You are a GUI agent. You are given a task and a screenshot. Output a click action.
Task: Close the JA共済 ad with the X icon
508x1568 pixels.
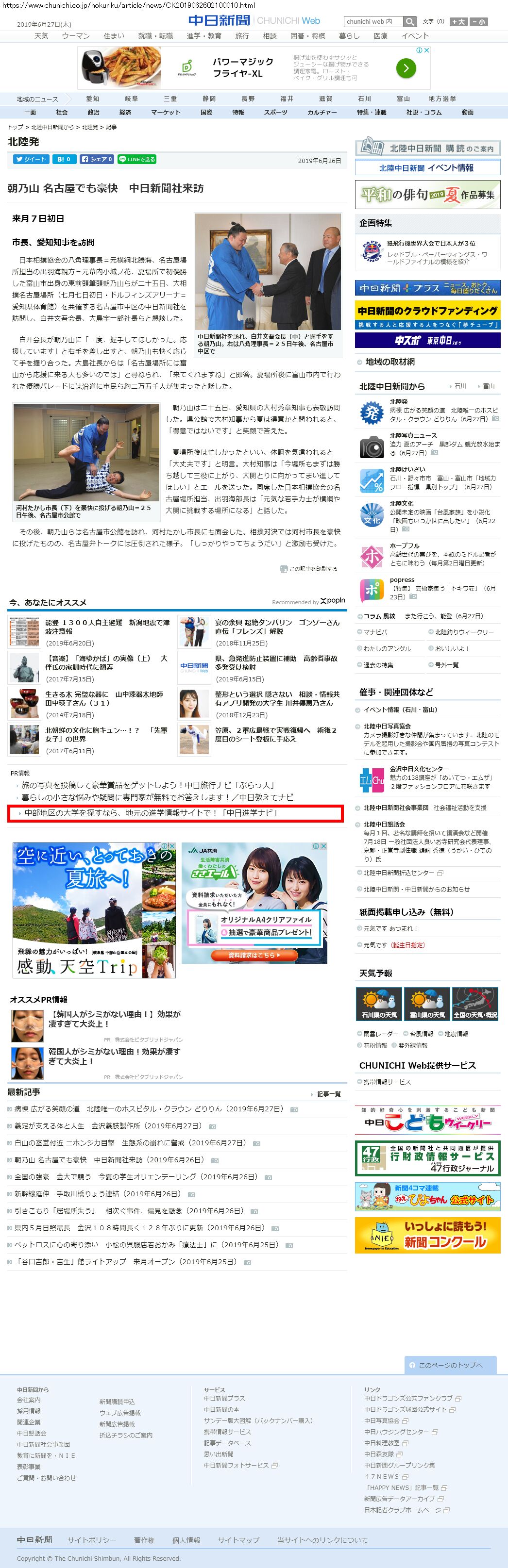(x=323, y=846)
